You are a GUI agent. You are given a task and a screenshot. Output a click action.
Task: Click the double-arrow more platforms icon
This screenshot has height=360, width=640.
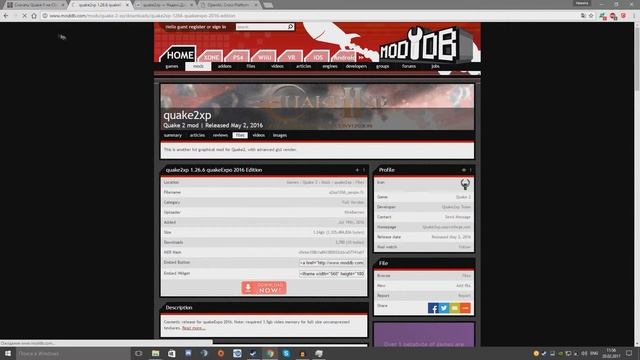pos(361,58)
